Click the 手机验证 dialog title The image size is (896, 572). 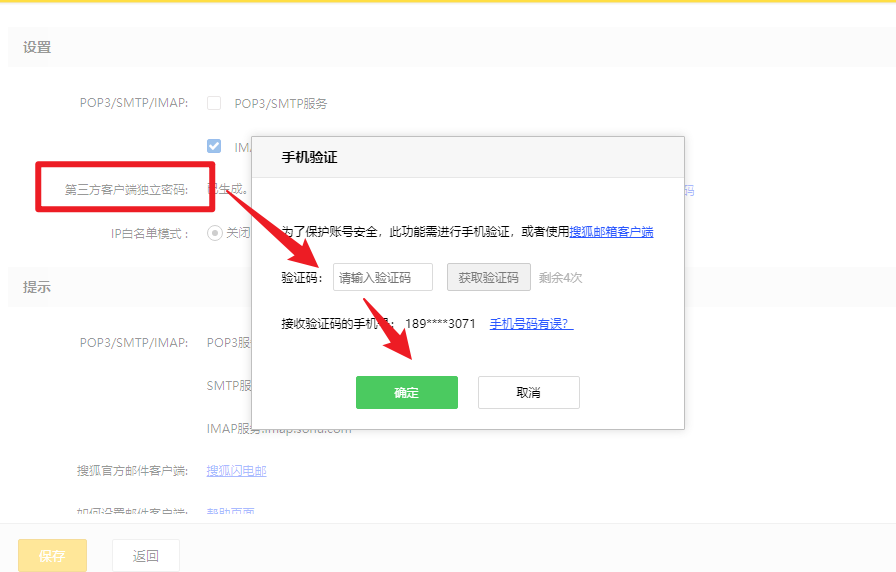310,158
